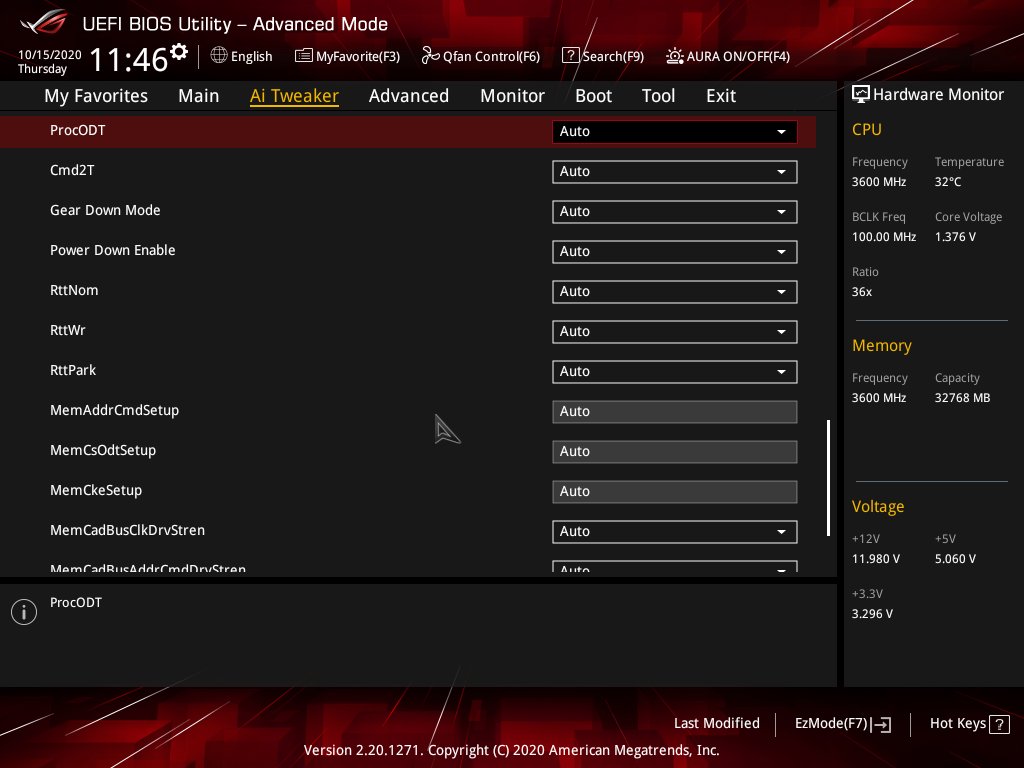Select the Cmd2T setting label
The image size is (1024, 768).
point(72,170)
